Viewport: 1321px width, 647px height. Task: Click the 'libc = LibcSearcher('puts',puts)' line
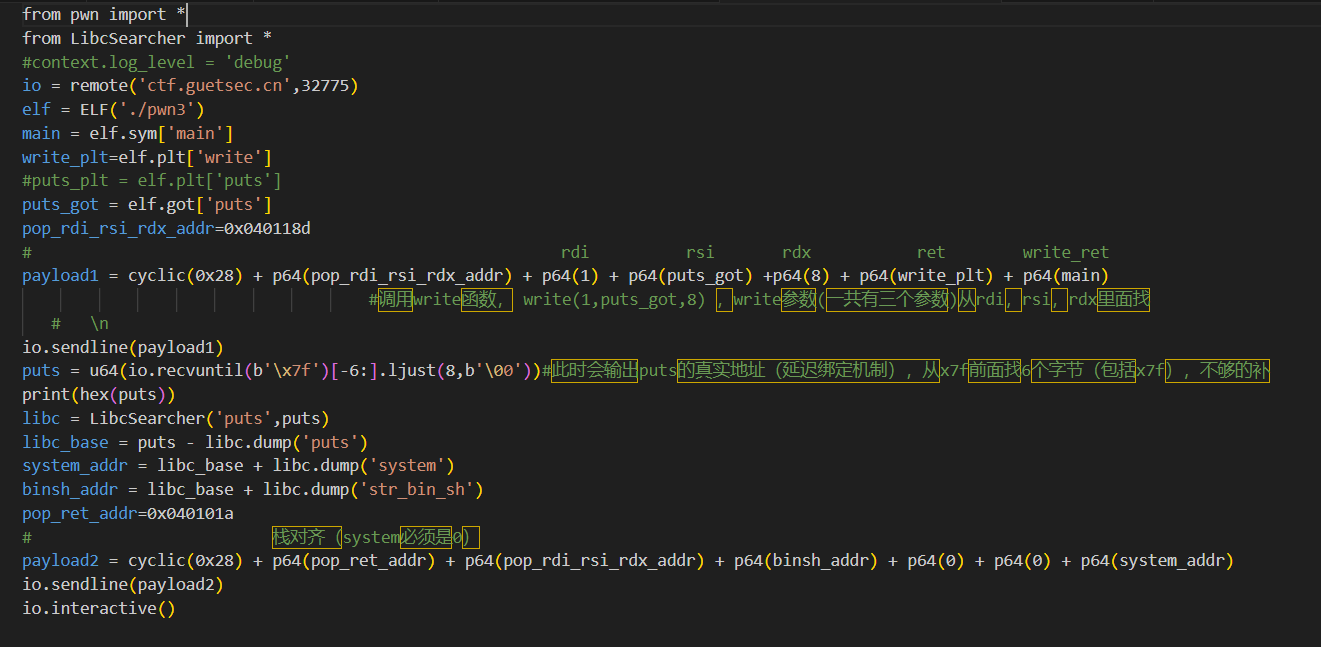176,418
